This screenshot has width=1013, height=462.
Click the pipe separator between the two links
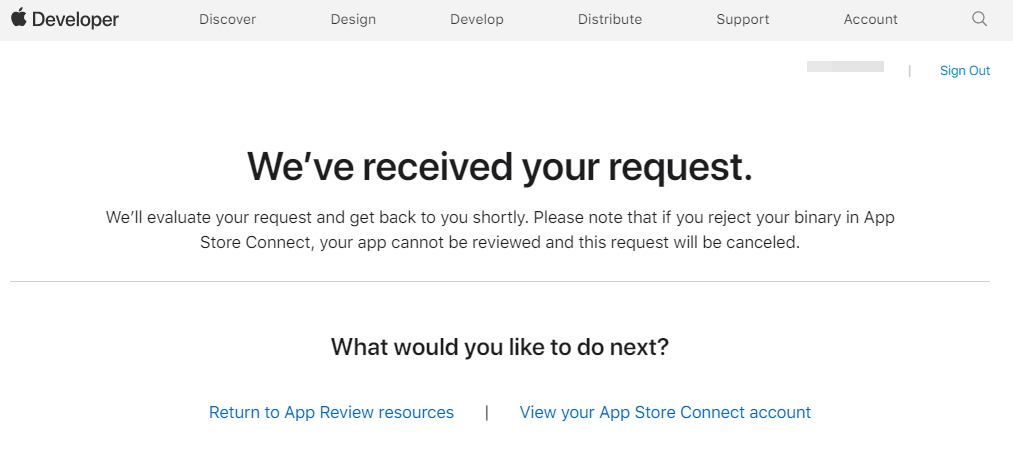487,412
